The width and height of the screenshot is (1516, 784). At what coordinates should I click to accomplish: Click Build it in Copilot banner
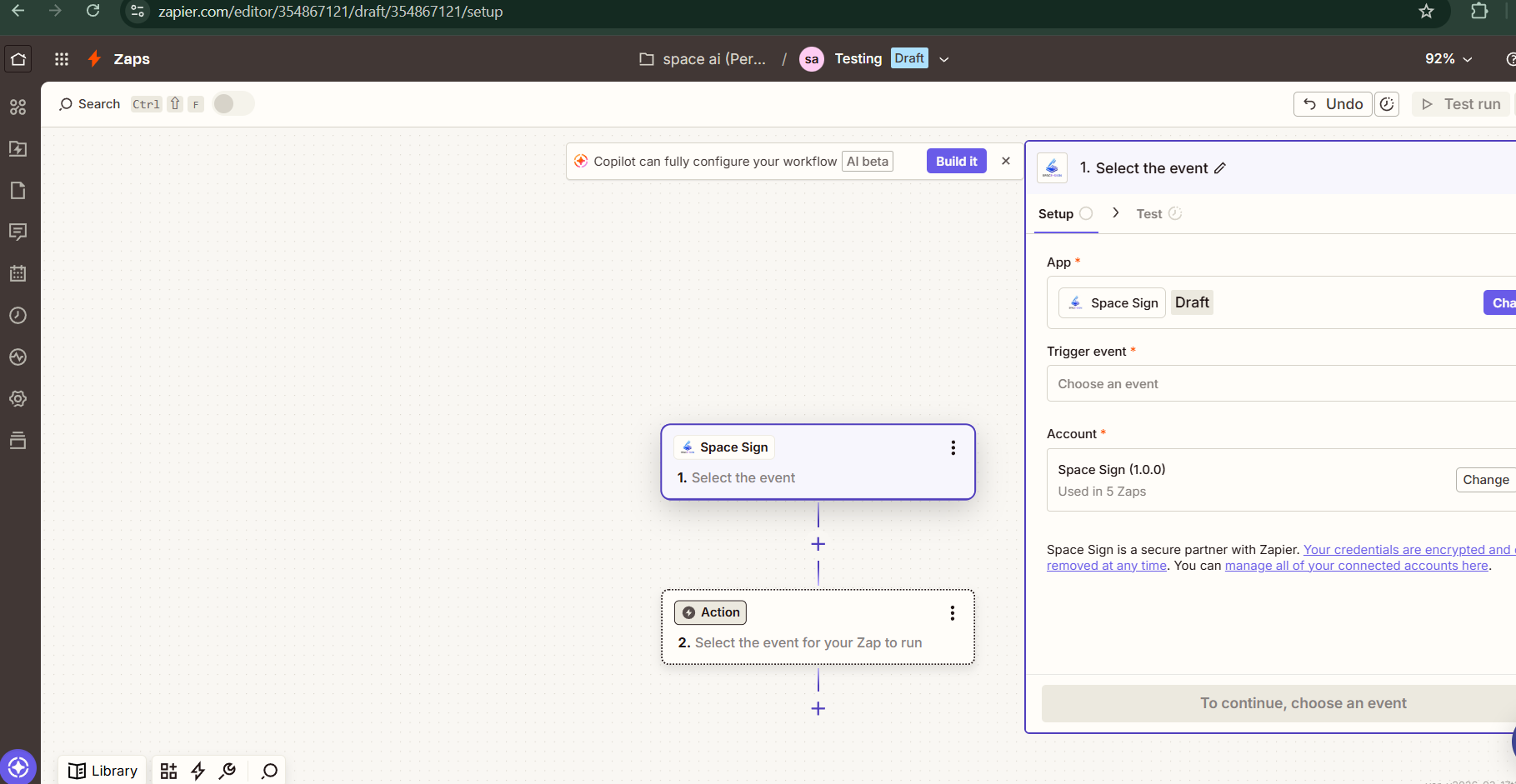(956, 162)
